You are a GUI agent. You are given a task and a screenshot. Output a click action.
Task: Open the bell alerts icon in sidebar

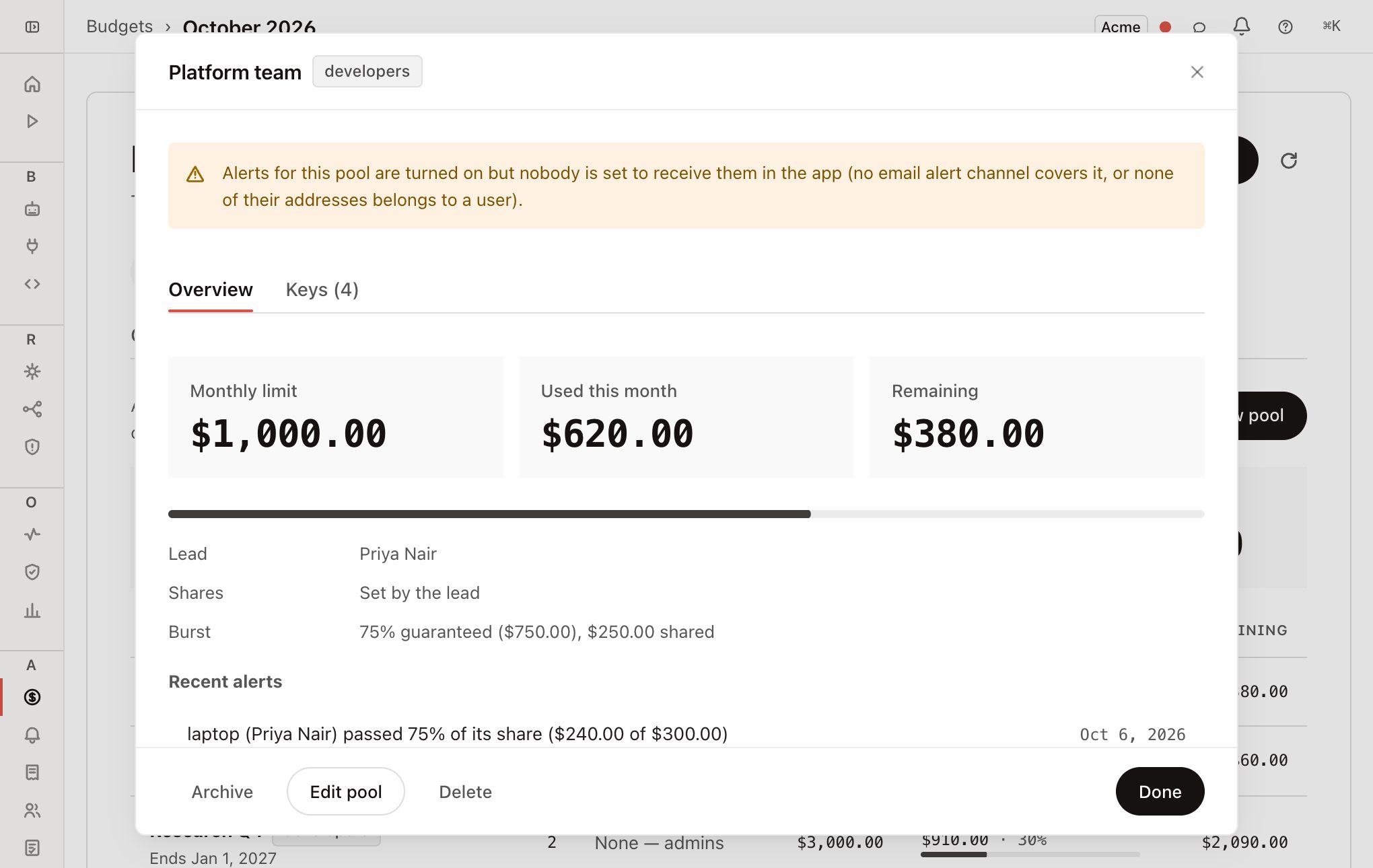click(32, 735)
